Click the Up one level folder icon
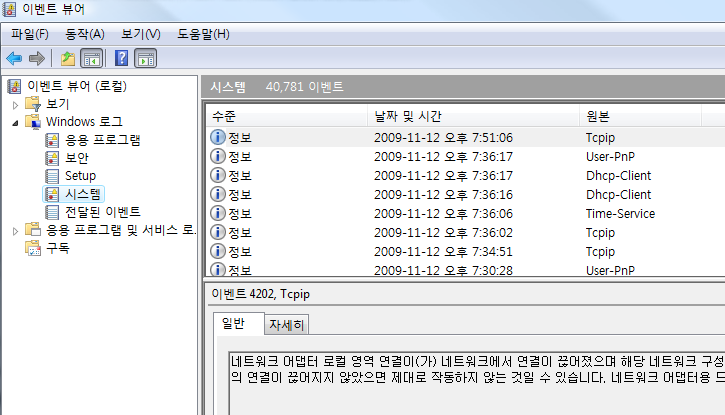Viewport: 725px width, 415px height. tap(67, 59)
